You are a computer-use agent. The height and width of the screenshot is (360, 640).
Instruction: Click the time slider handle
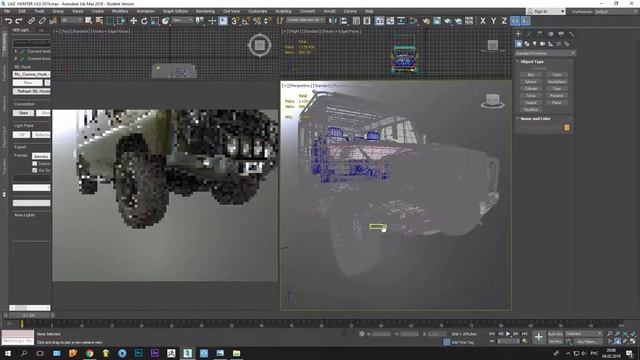point(29,316)
